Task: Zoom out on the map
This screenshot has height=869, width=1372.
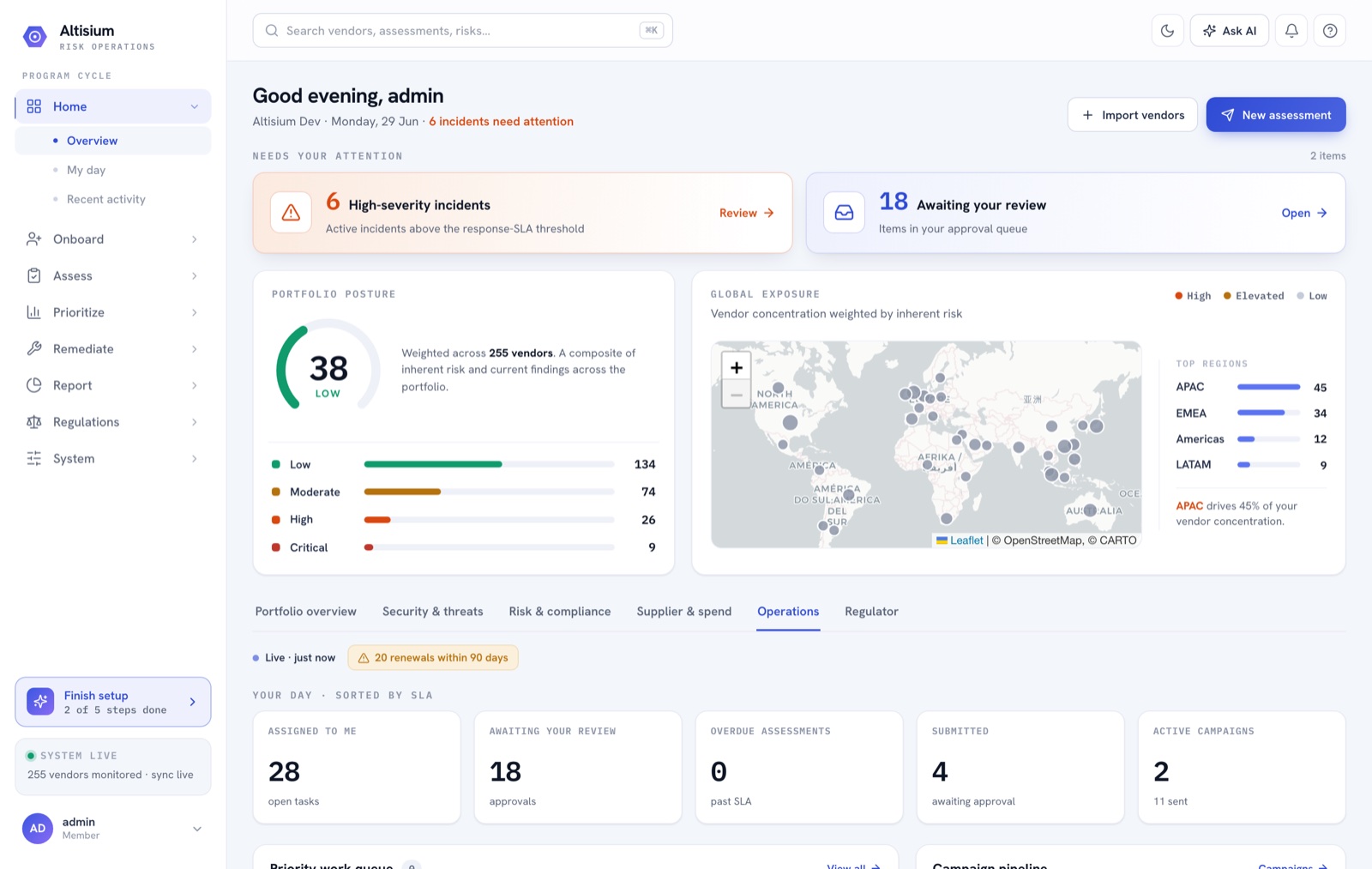Action: (x=737, y=395)
